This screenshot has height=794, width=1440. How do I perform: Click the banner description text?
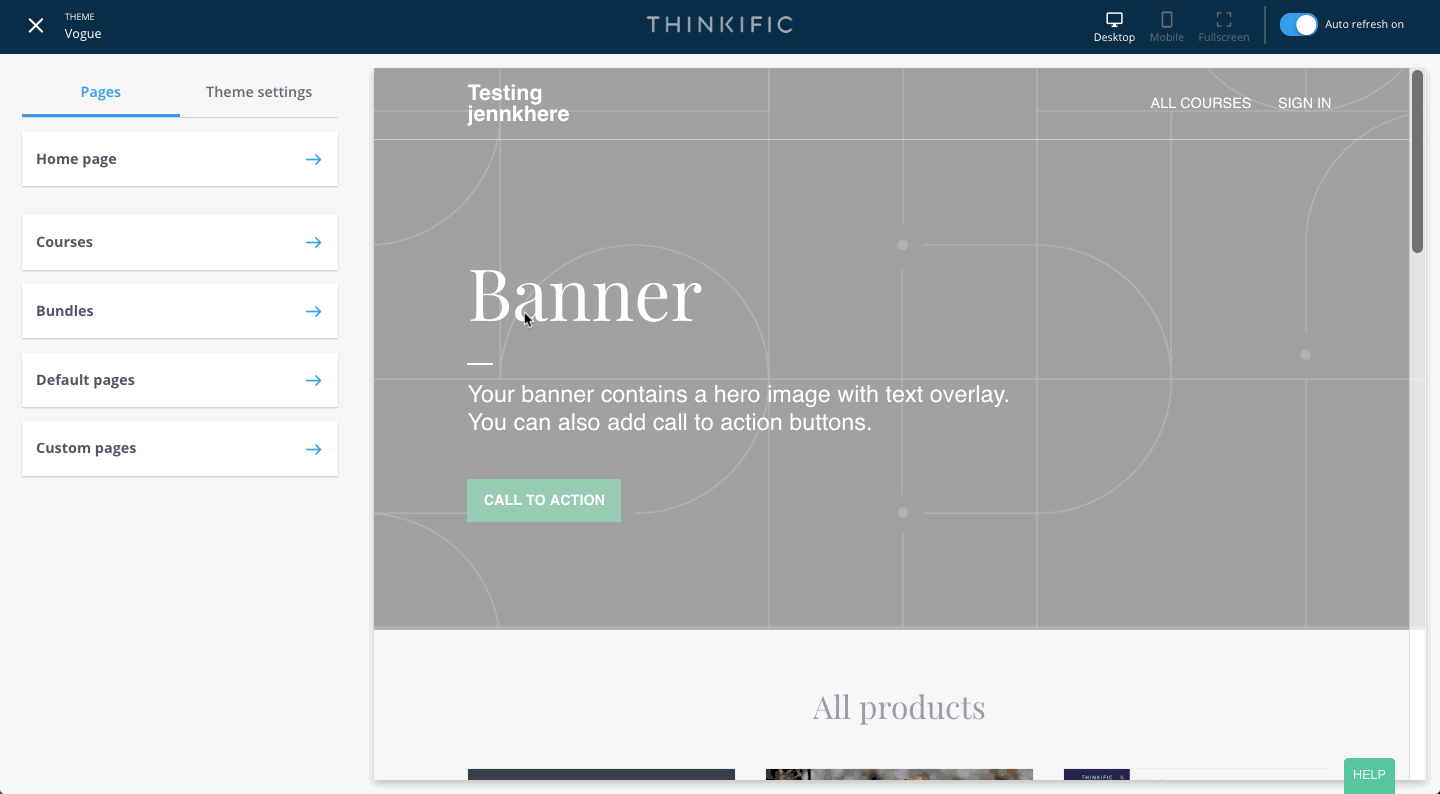coord(738,408)
